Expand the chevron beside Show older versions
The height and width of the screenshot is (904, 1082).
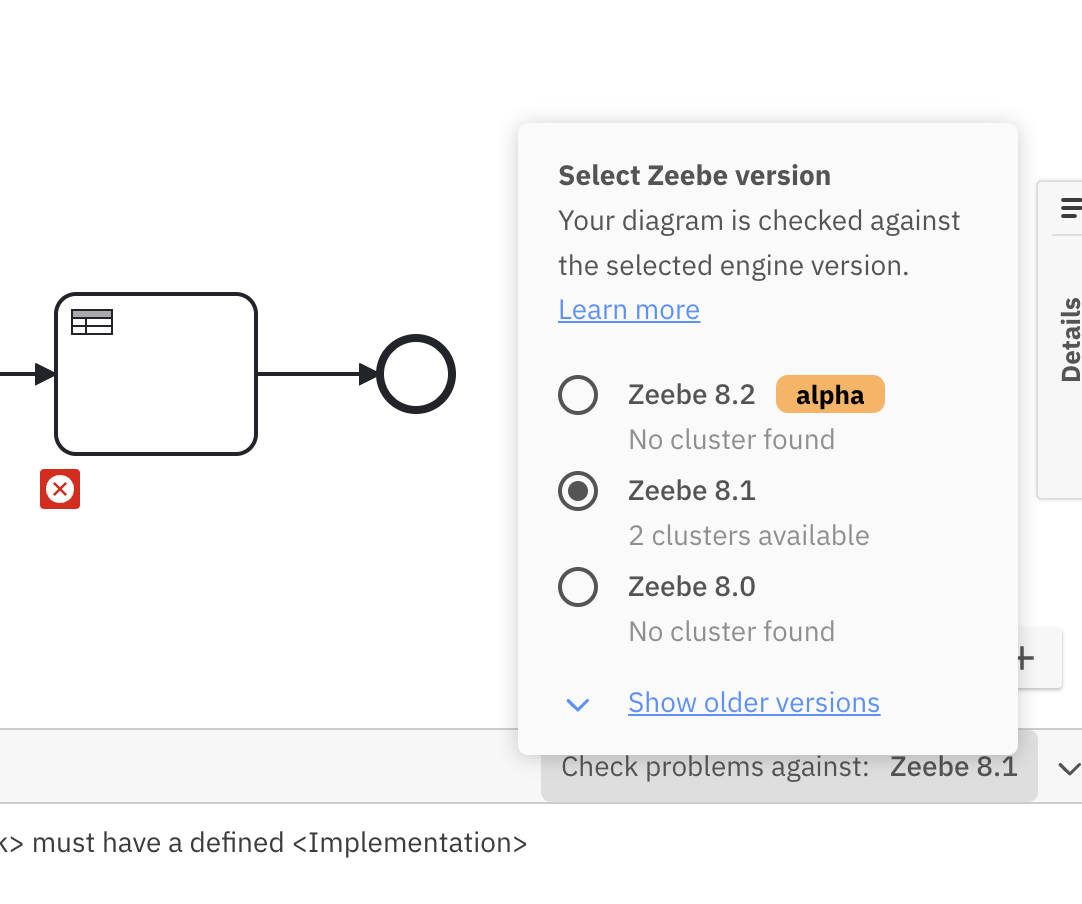point(578,704)
